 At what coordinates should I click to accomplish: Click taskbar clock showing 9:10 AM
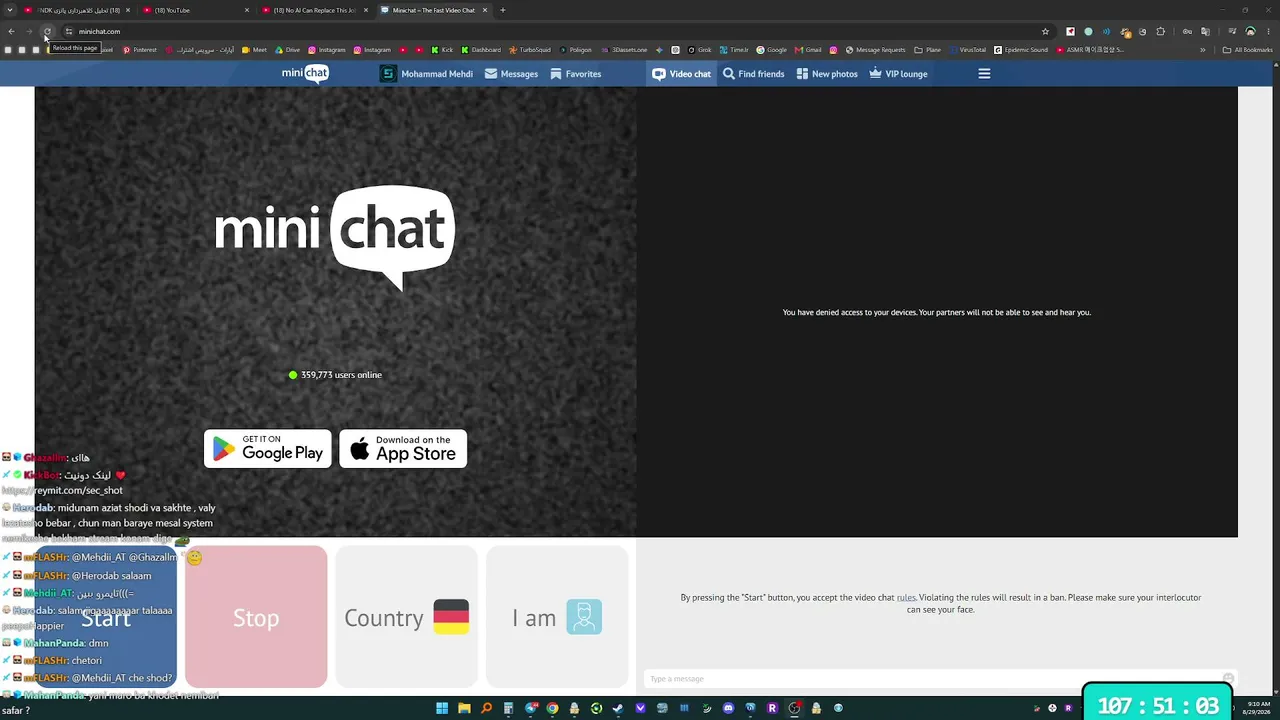click(x=1256, y=708)
